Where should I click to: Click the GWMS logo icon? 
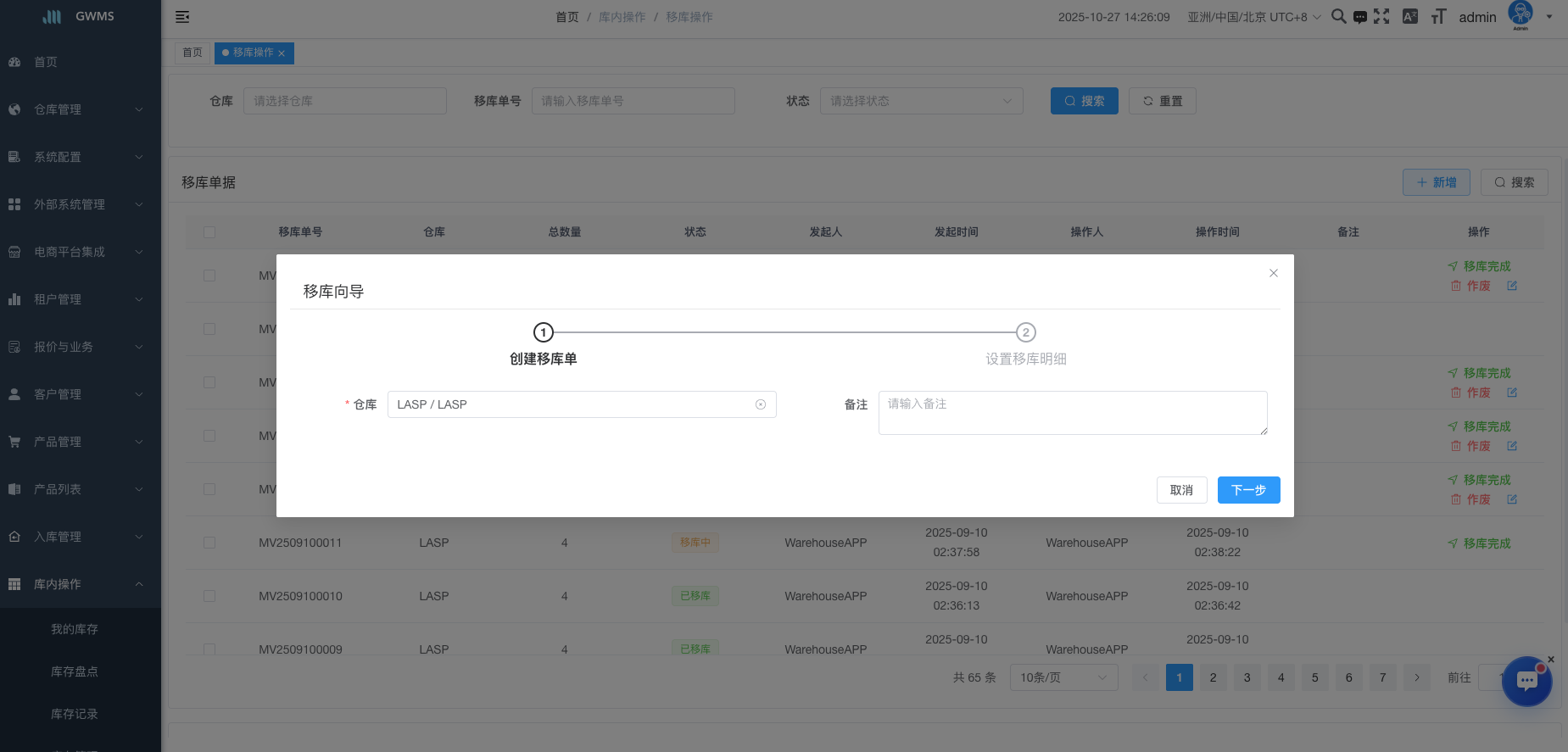point(52,16)
